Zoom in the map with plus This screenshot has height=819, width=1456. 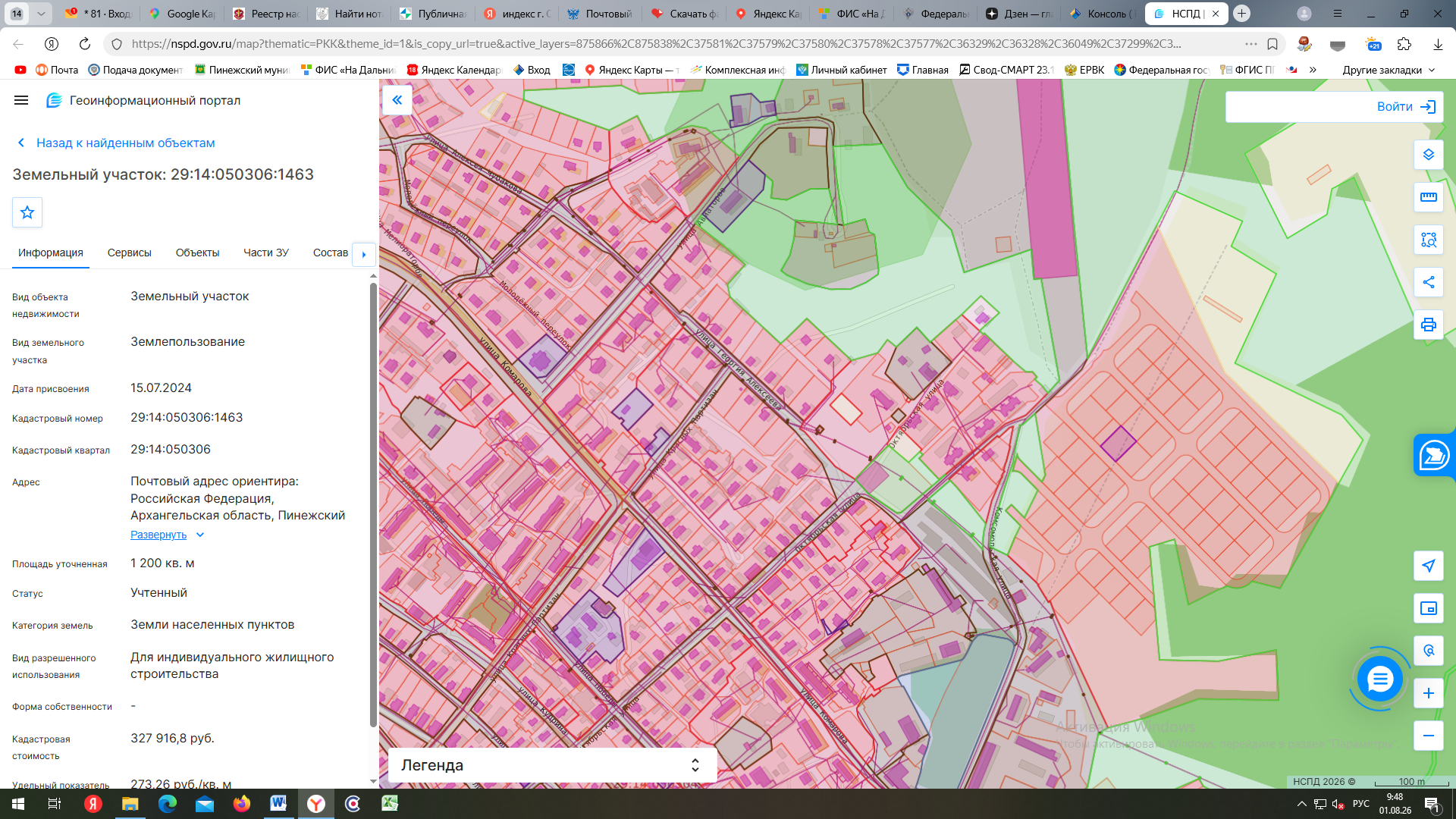(x=1429, y=693)
